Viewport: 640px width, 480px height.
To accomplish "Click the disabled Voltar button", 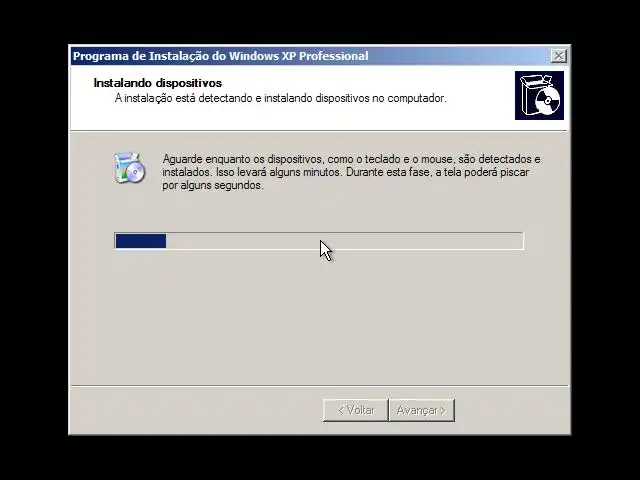I will 356,410.
